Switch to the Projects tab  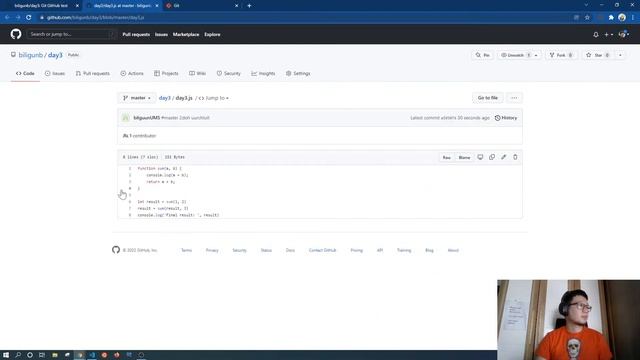click(166, 73)
